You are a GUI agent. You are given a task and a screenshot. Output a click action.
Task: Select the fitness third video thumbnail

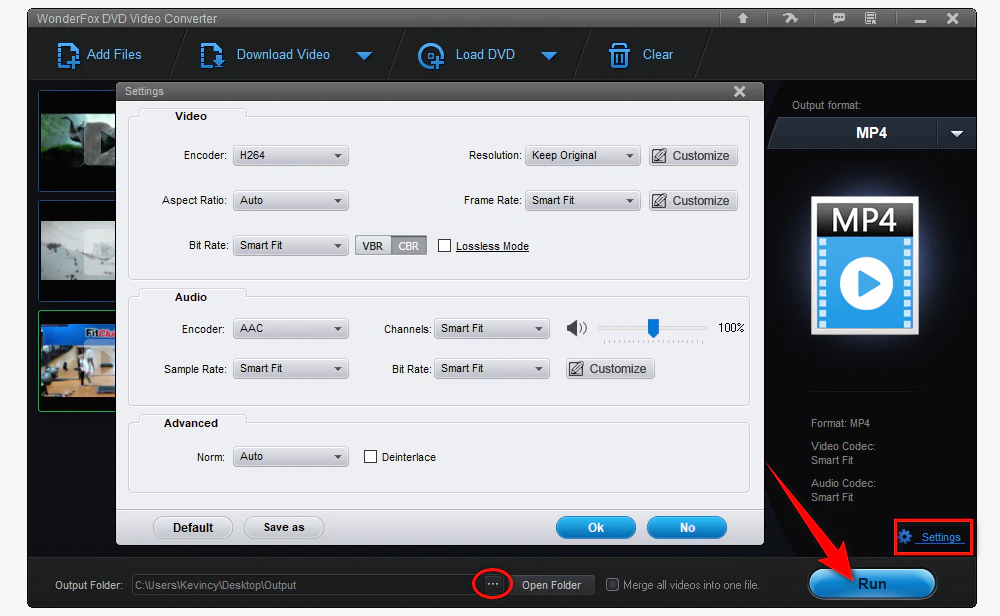(77, 361)
